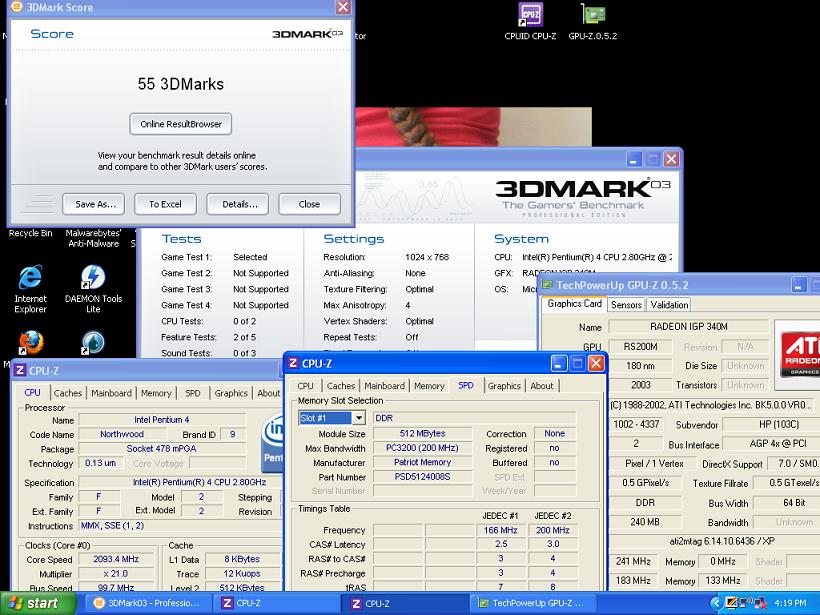Image resolution: width=820 pixels, height=615 pixels.
Task: Click the ATI Radeon logo in GPU-Z
Action: 798,355
